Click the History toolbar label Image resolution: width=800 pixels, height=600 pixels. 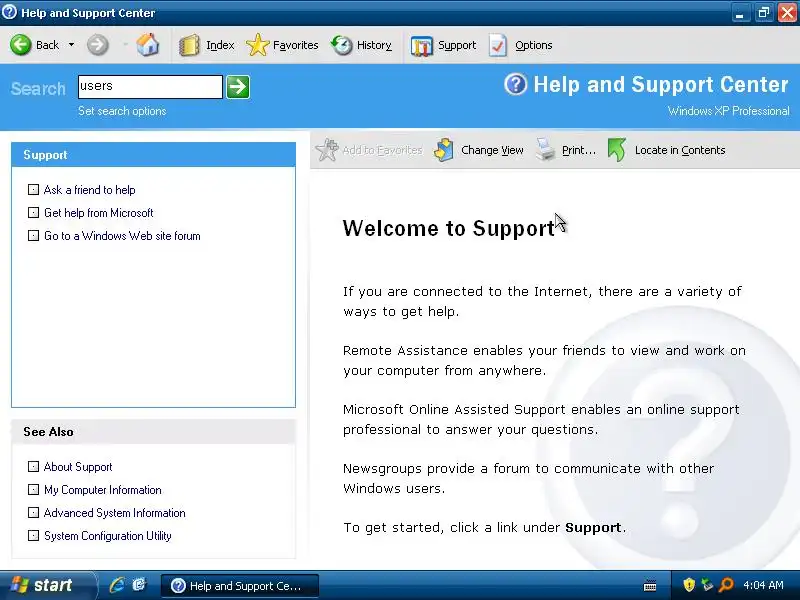[374, 45]
